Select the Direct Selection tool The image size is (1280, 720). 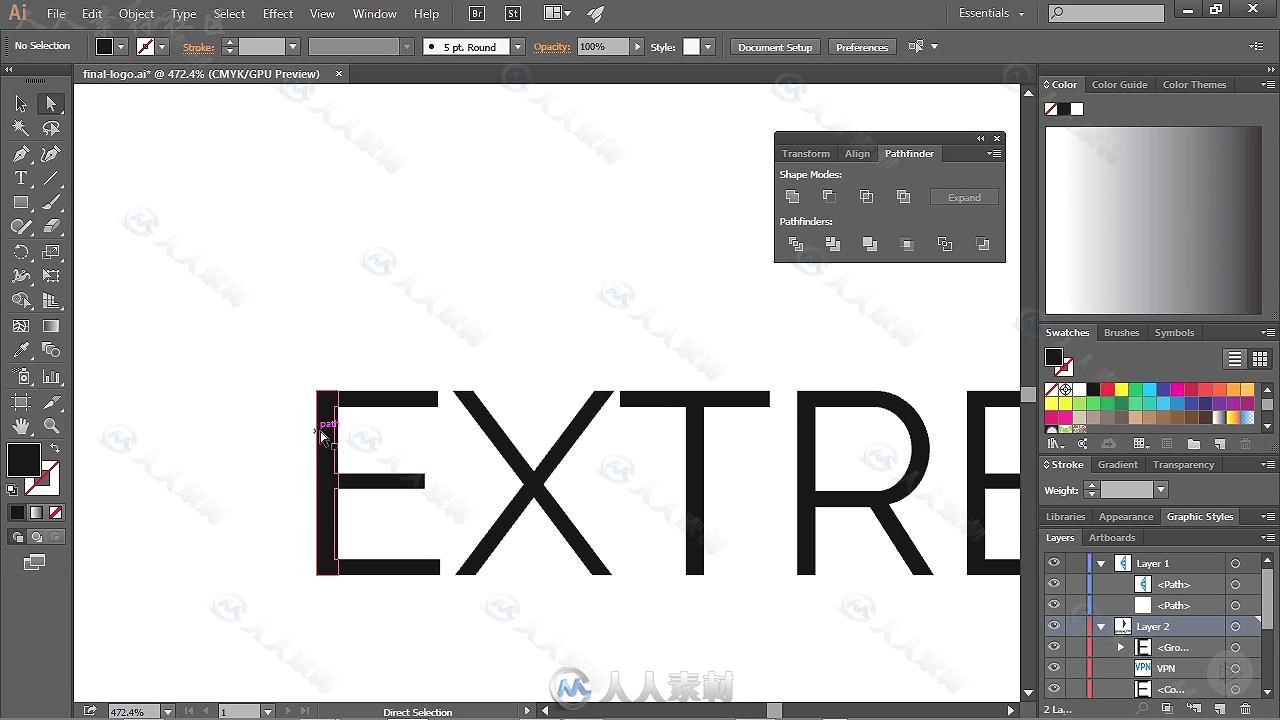pyautogui.click(x=51, y=104)
